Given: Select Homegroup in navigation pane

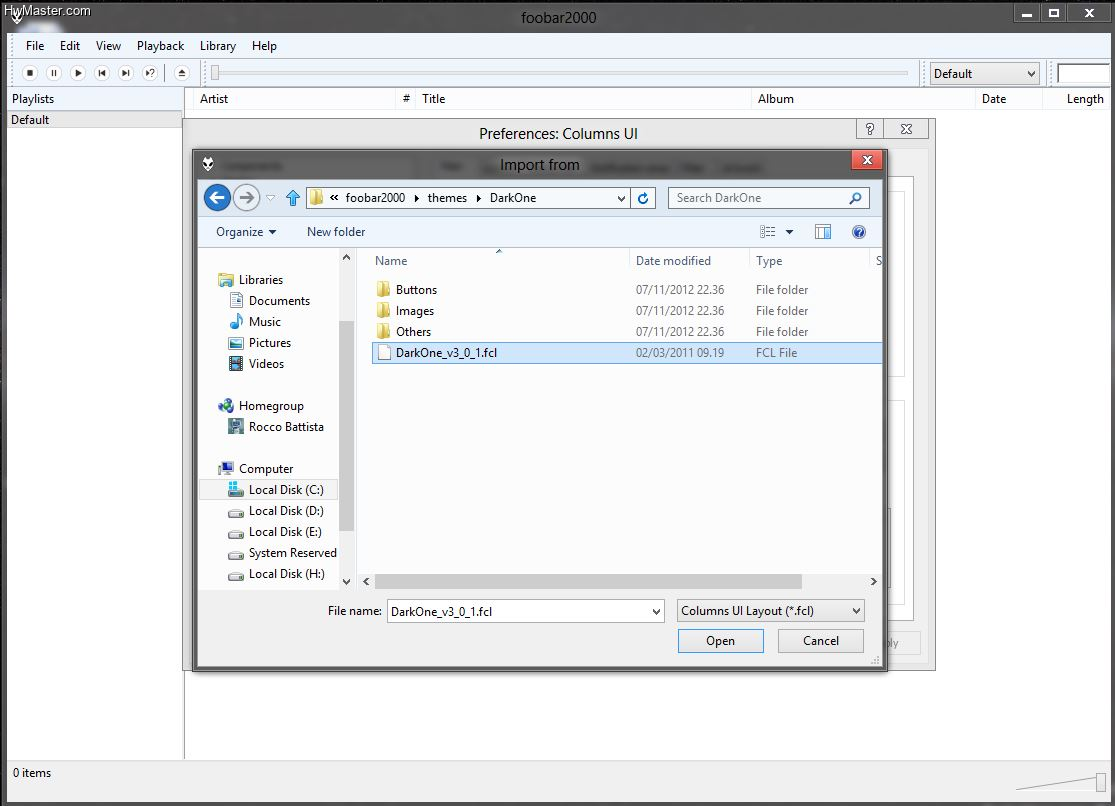Looking at the screenshot, I should 271,405.
